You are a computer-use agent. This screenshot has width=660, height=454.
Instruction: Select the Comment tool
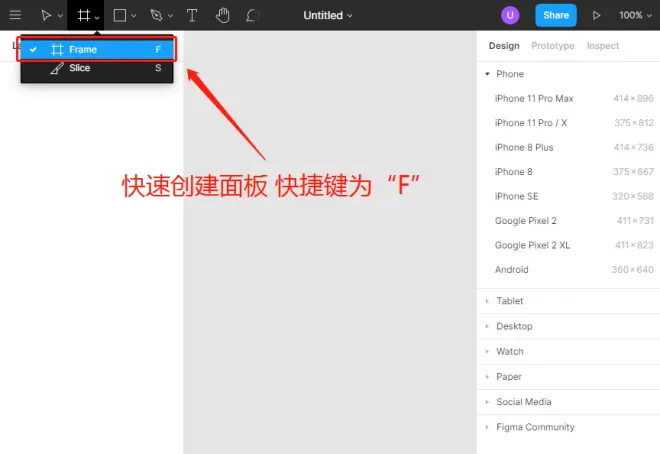coord(252,16)
